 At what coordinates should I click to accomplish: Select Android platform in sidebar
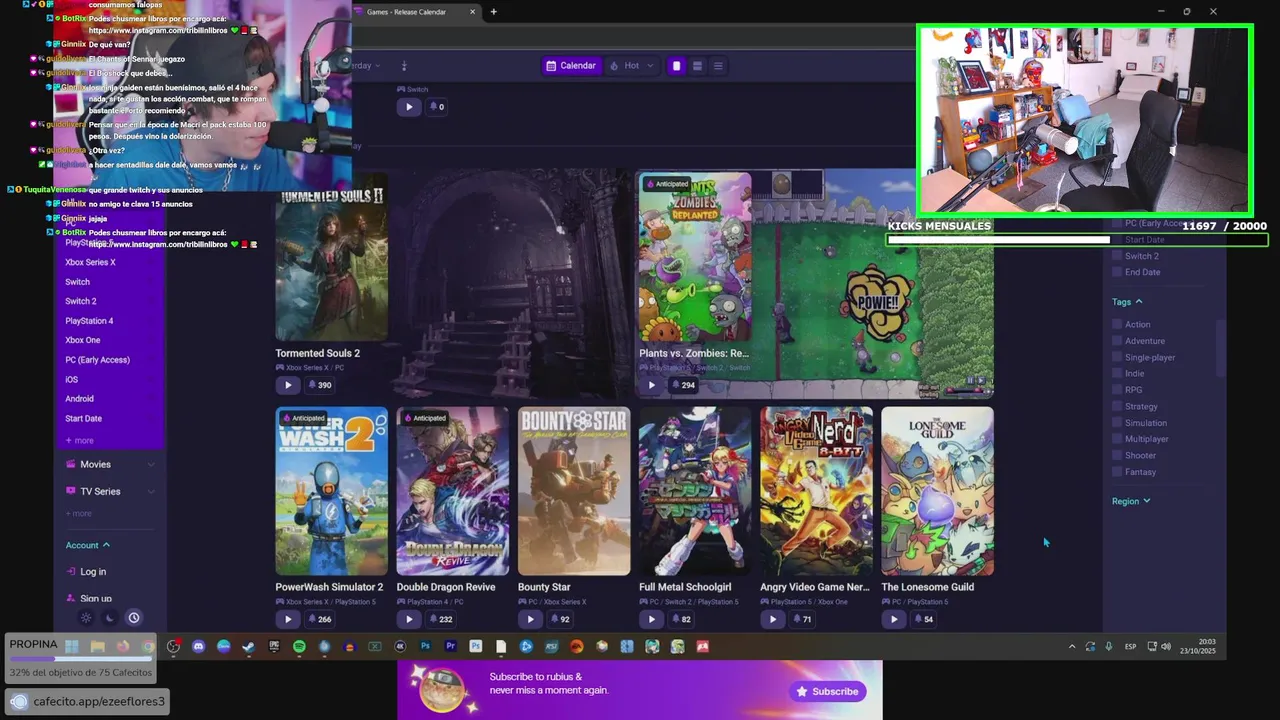79,399
